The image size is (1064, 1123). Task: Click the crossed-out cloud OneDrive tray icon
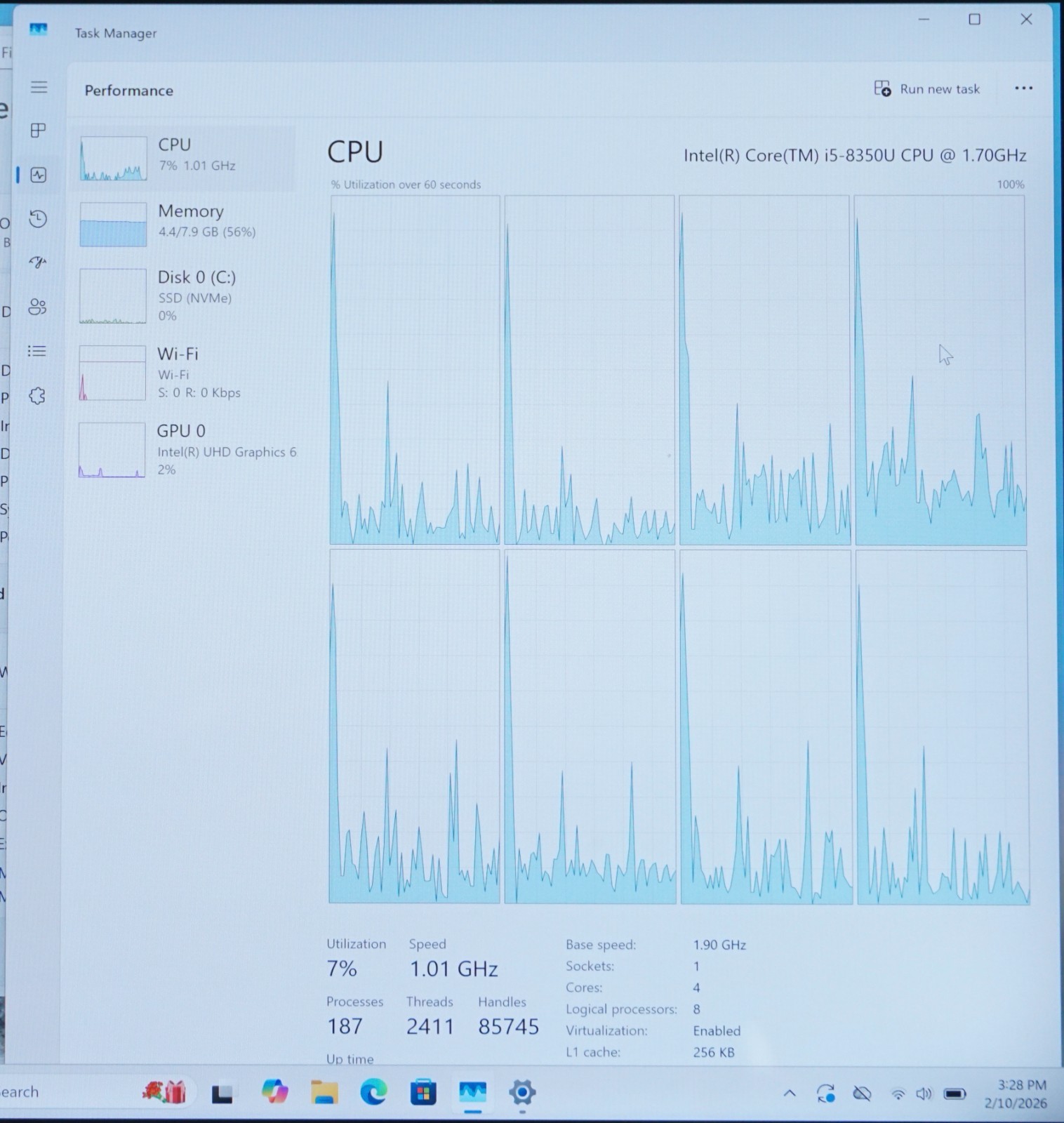[862, 1094]
